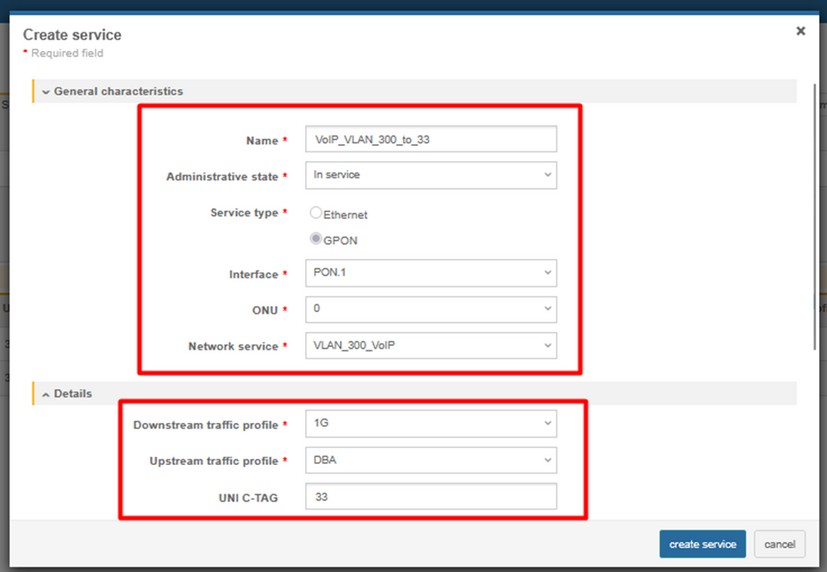Select the Ethernet service type
Image resolution: width=827 pixels, height=572 pixels.
(316, 213)
